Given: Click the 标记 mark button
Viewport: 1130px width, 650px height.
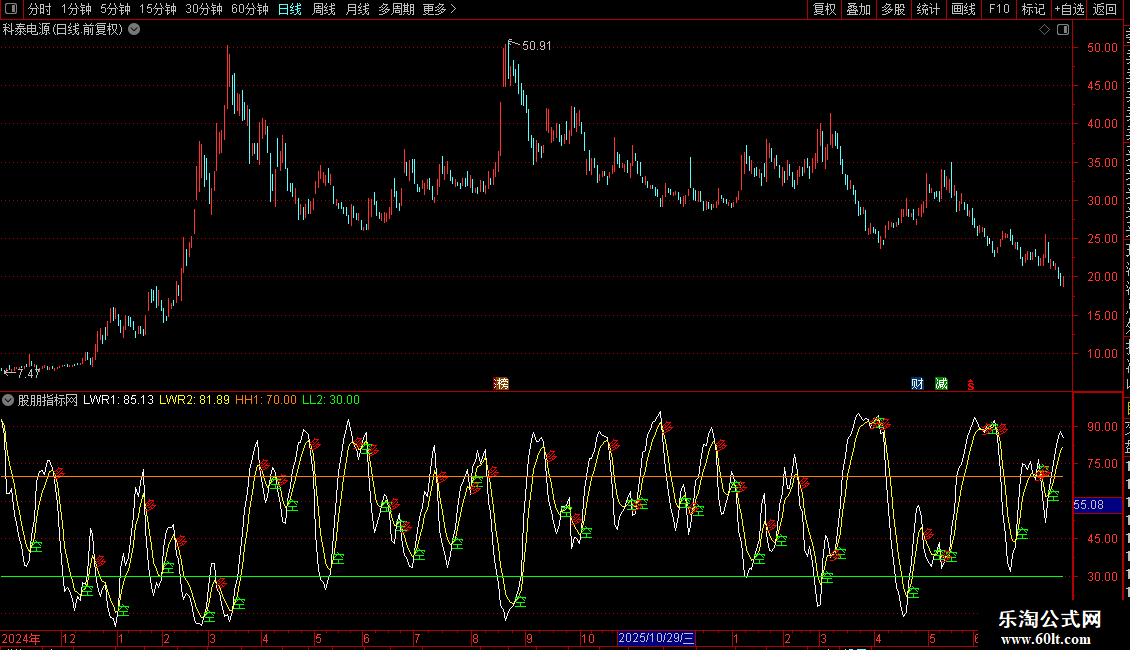Looking at the screenshot, I should coord(1033,9).
